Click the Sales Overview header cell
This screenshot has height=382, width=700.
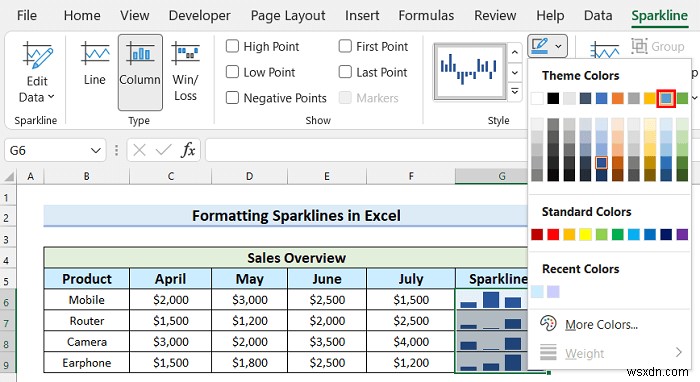coord(286,258)
